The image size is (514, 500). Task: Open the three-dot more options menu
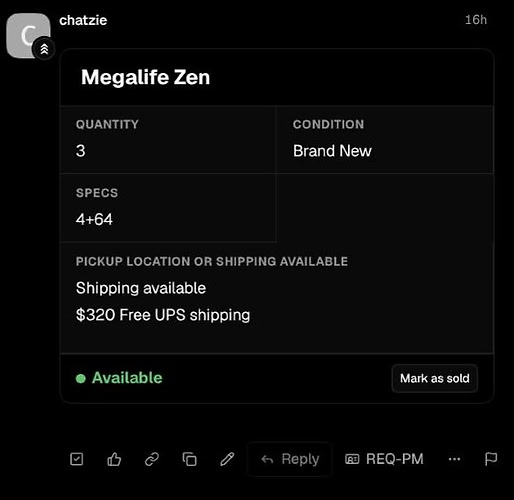[454, 459]
